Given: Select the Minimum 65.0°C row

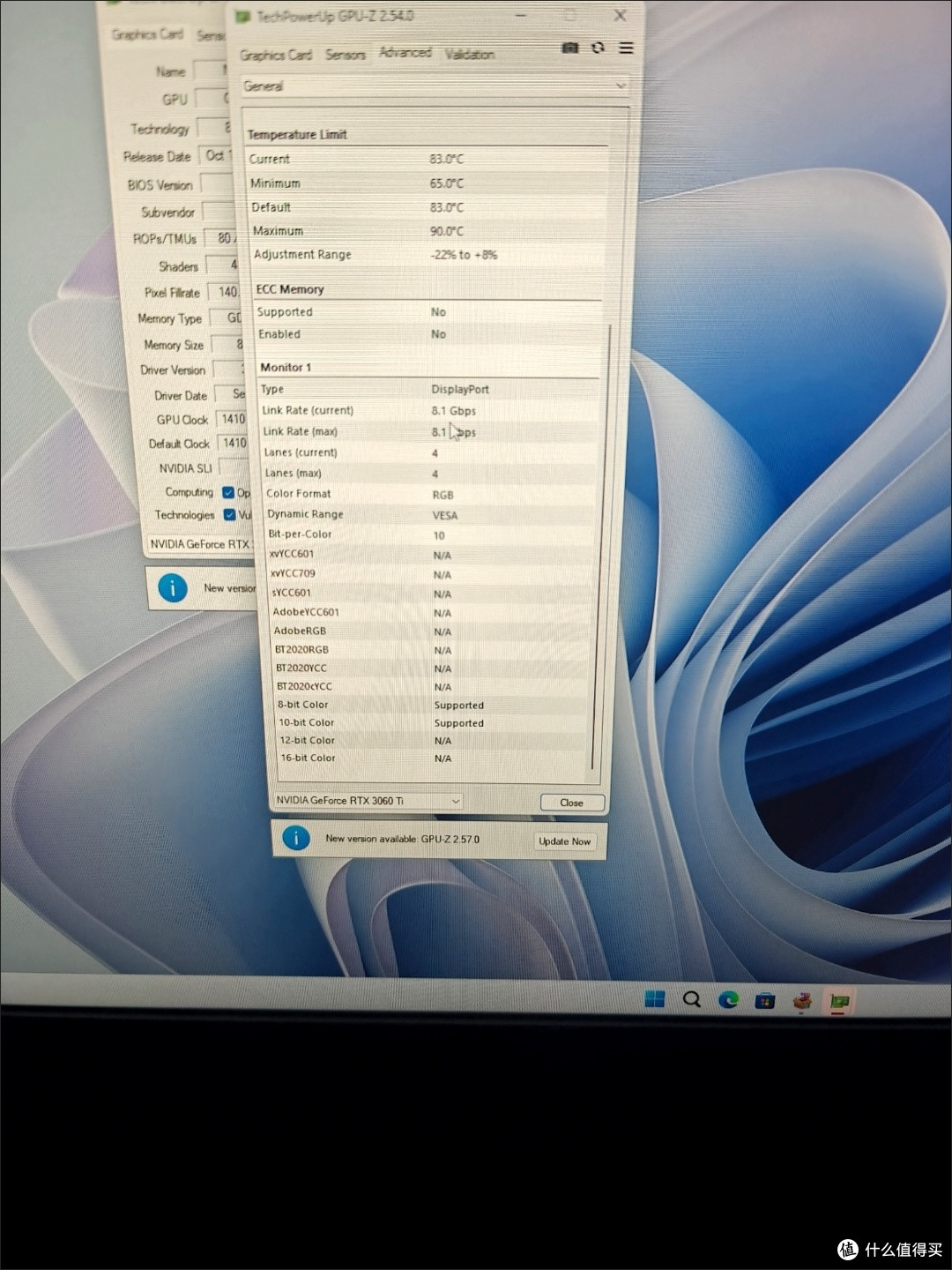Looking at the screenshot, I should coord(428,183).
